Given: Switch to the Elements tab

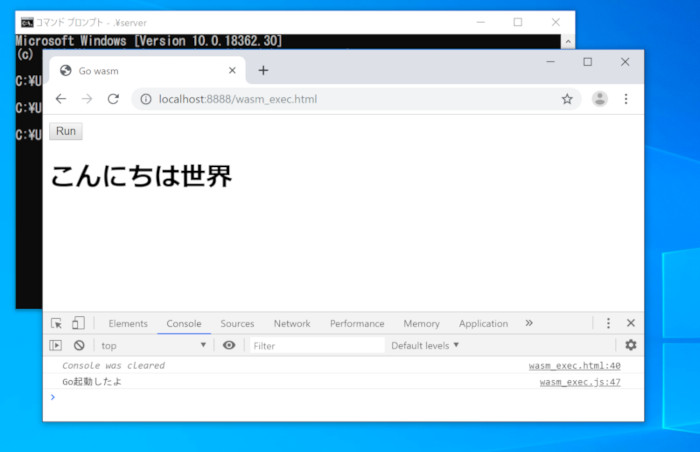Looking at the screenshot, I should (x=128, y=323).
